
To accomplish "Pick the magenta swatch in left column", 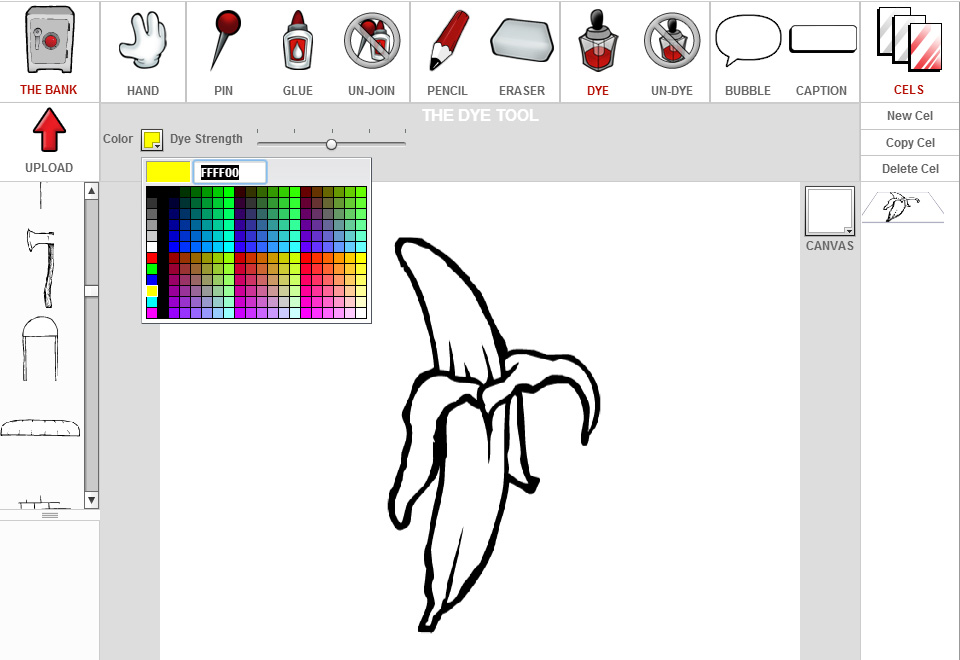I will point(152,313).
